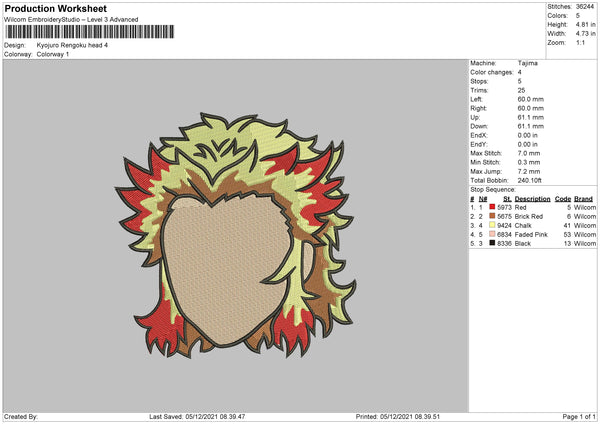Click stitch count '9424' in Chalk row
600x424 pixels.
tap(504, 225)
